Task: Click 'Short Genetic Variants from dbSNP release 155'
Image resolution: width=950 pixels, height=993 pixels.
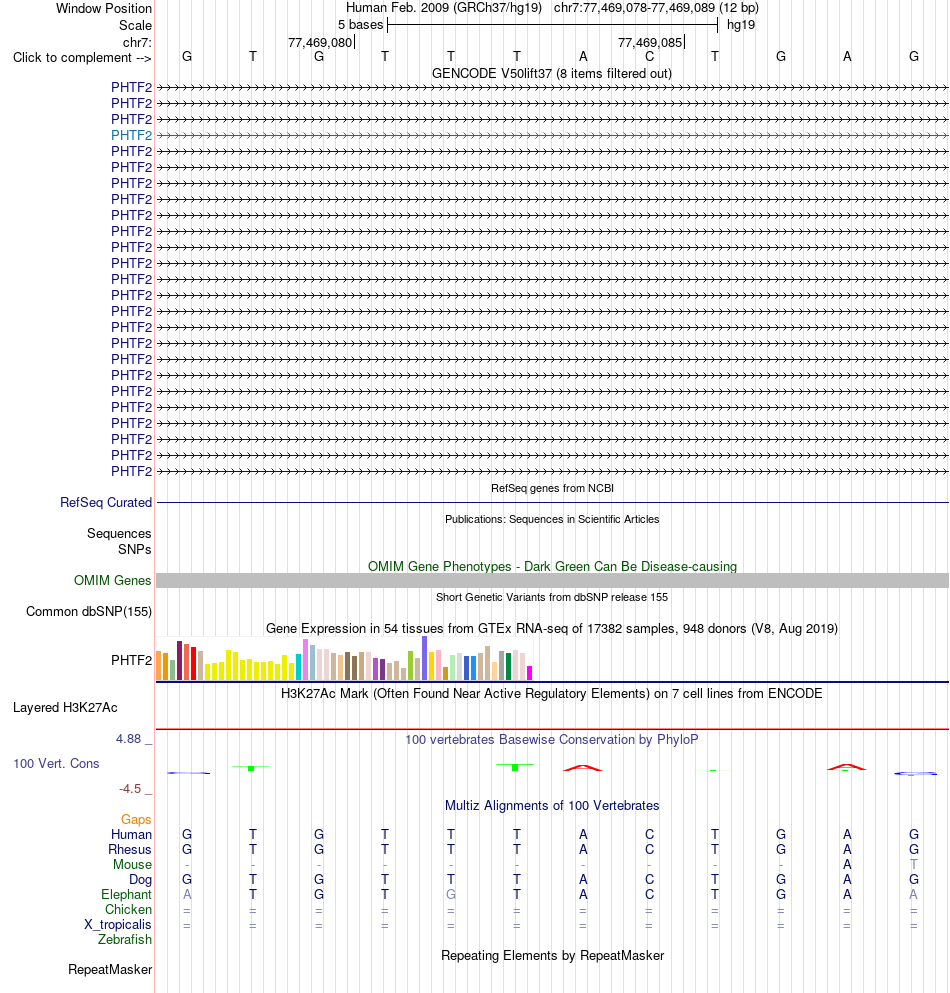Action: 552,597
